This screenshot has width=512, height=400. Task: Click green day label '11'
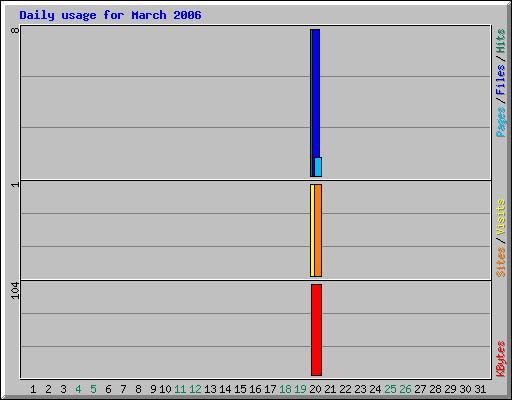[x=180, y=389]
